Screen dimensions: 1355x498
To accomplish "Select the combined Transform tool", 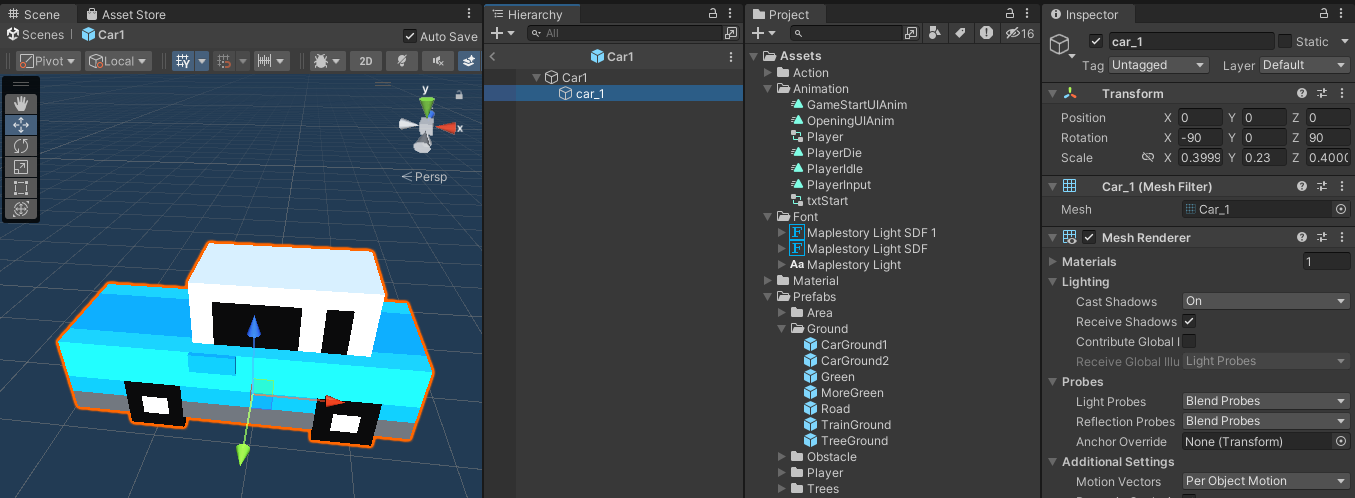I will [x=21, y=209].
